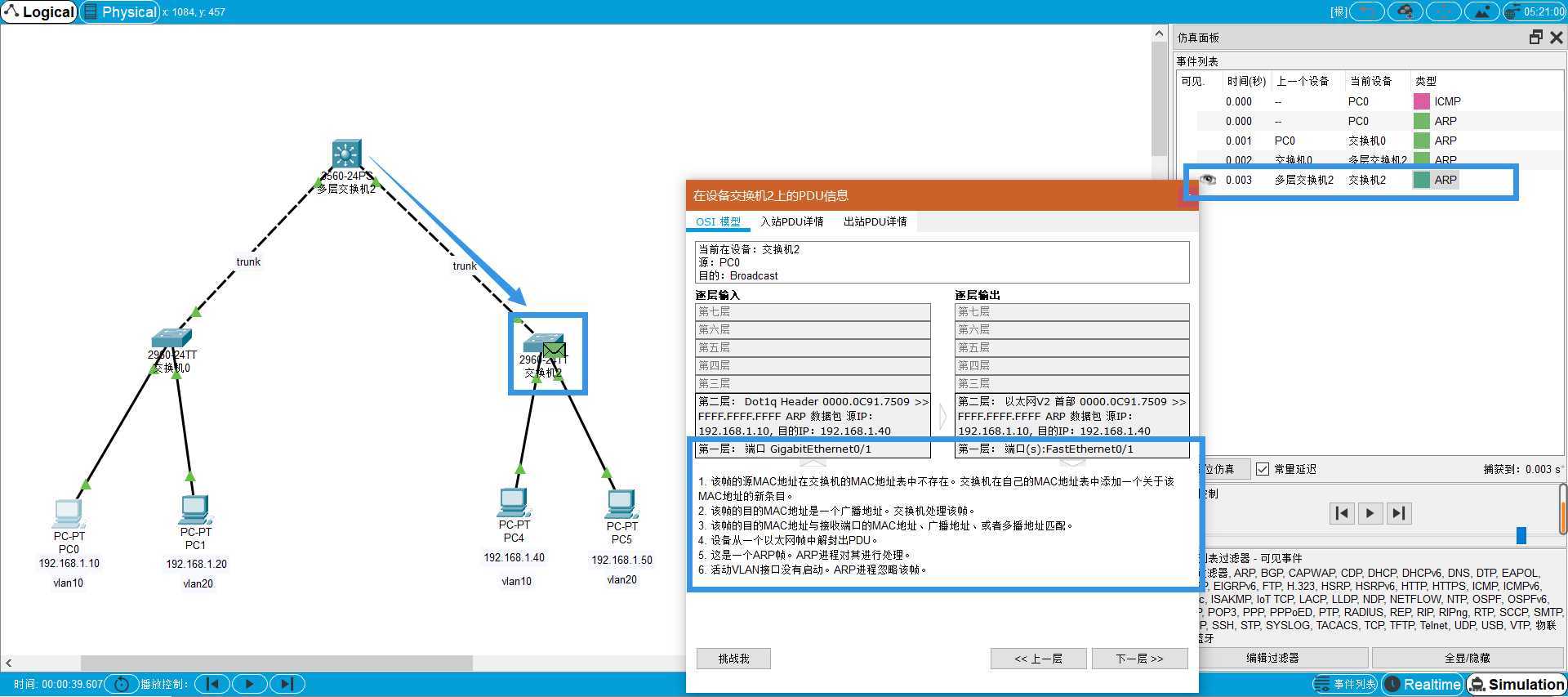Click the 多层交换机2 multilayer switch icon

click(x=346, y=154)
